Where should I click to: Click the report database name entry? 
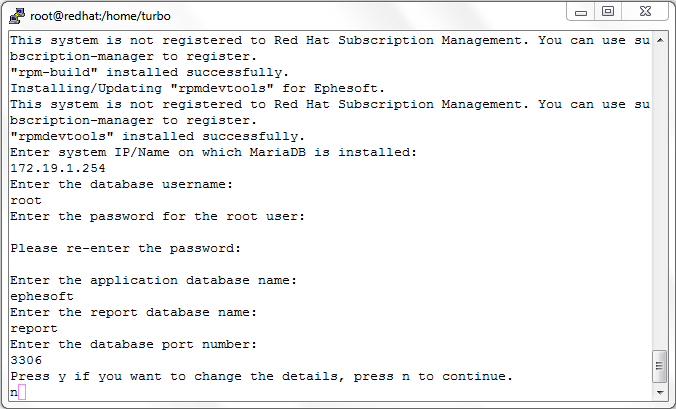[34, 328]
